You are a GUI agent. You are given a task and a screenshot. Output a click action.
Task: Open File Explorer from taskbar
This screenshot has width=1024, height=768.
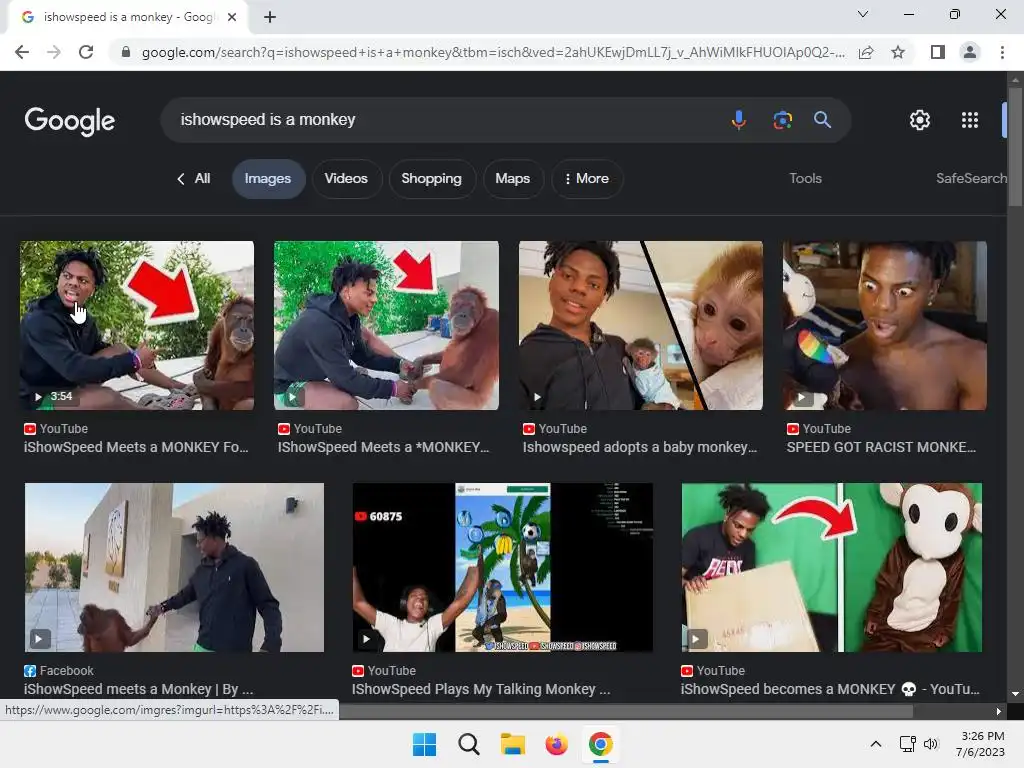[x=513, y=744]
